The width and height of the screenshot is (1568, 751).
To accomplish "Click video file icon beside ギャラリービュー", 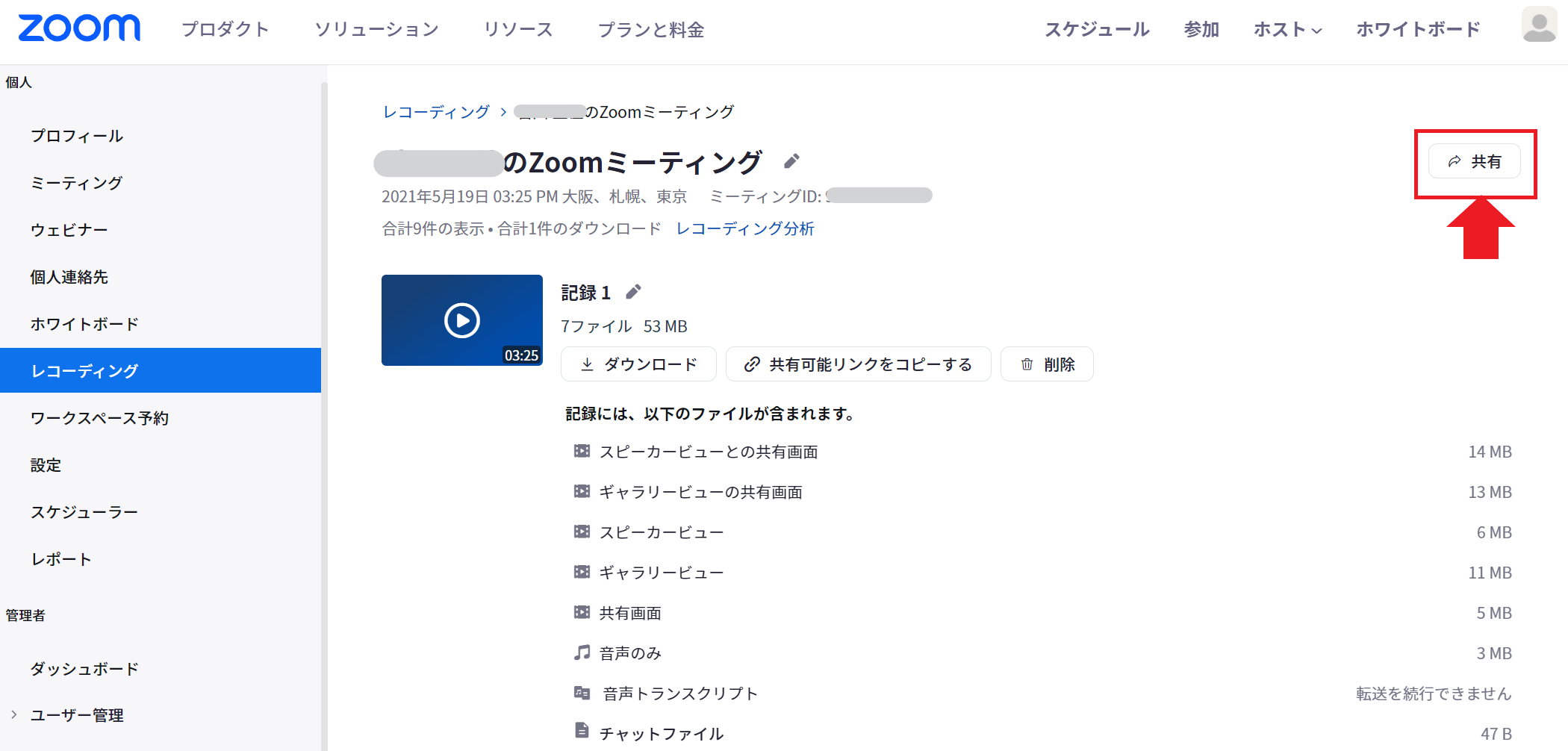I will coord(582,572).
